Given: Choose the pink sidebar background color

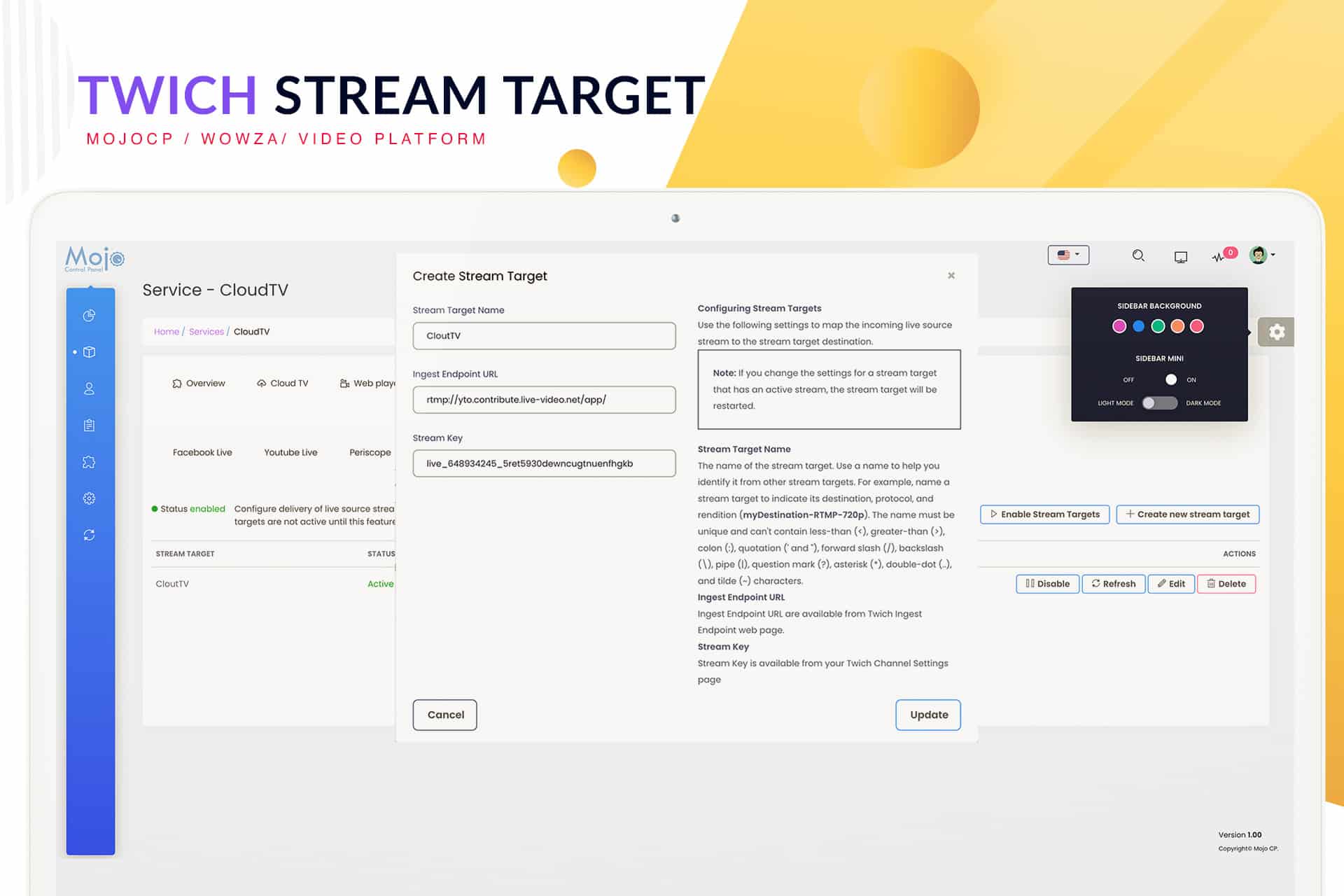Looking at the screenshot, I should 1119,326.
